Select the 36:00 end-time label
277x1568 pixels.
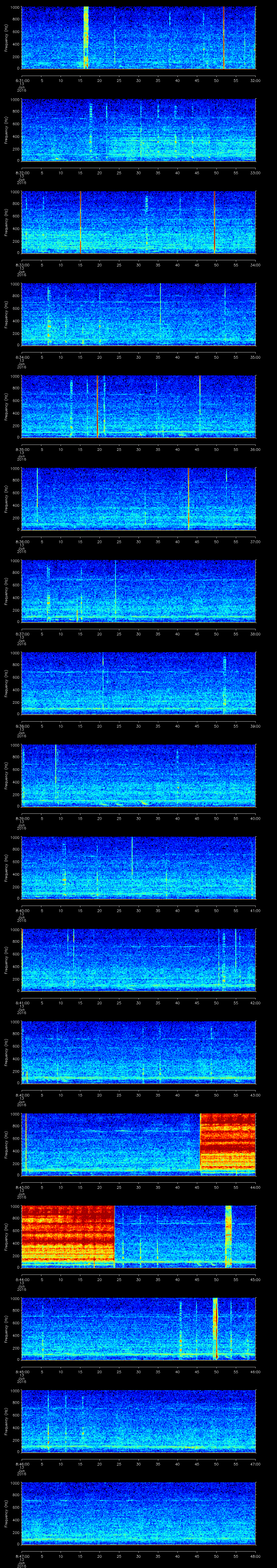pyautogui.click(x=255, y=449)
